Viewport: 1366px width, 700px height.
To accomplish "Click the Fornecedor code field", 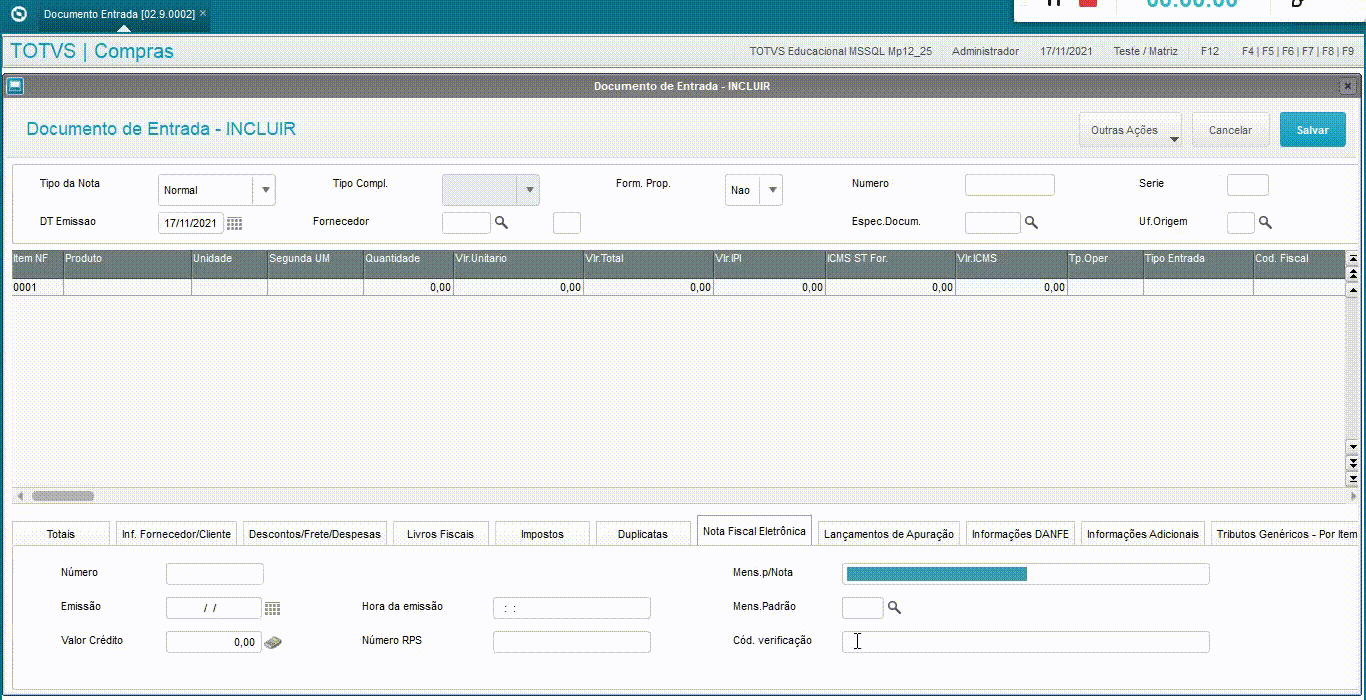I will click(466, 223).
